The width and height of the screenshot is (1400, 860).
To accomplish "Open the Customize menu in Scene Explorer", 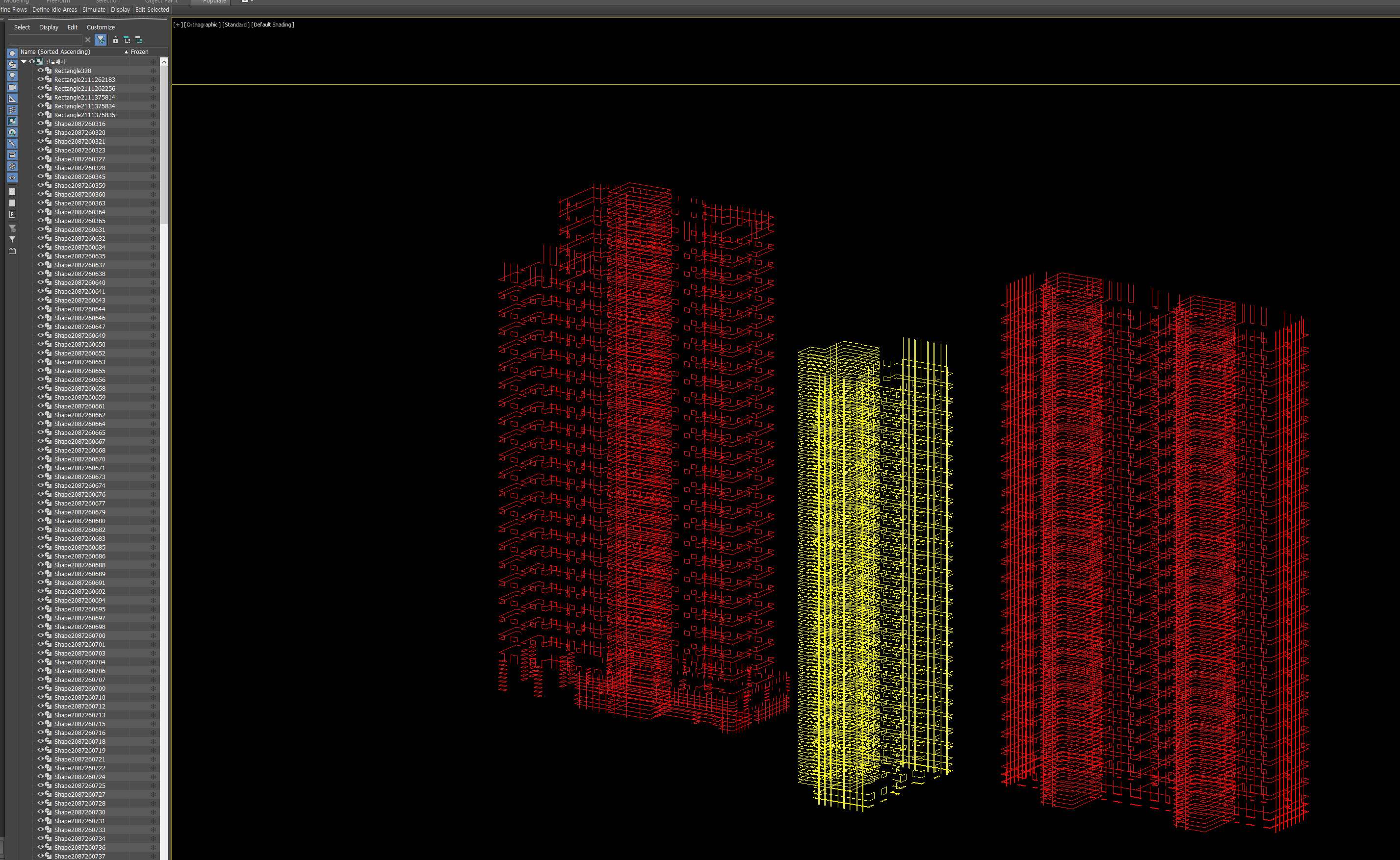I will click(x=100, y=27).
